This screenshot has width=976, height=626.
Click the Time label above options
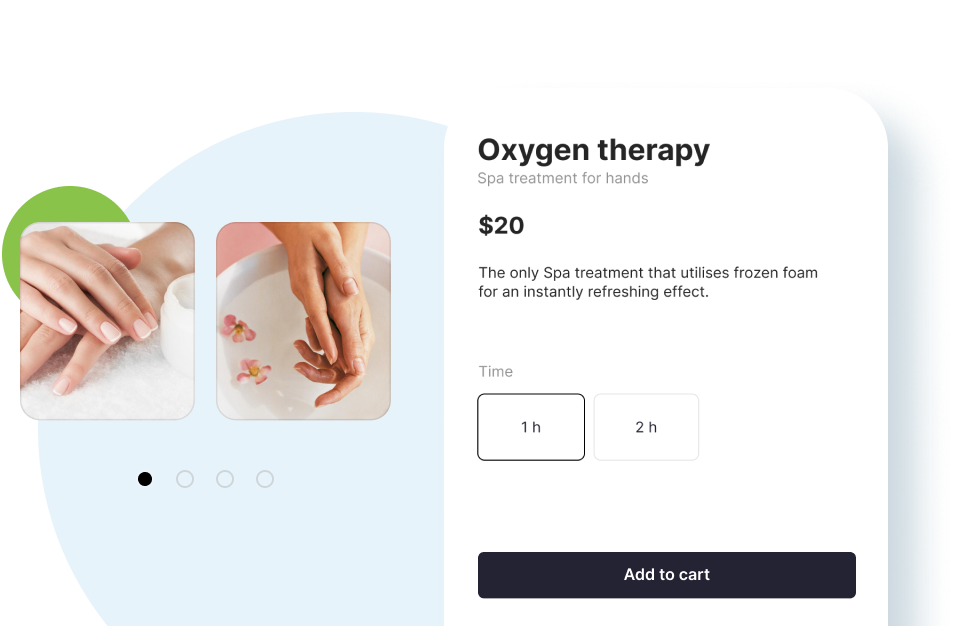click(x=495, y=371)
